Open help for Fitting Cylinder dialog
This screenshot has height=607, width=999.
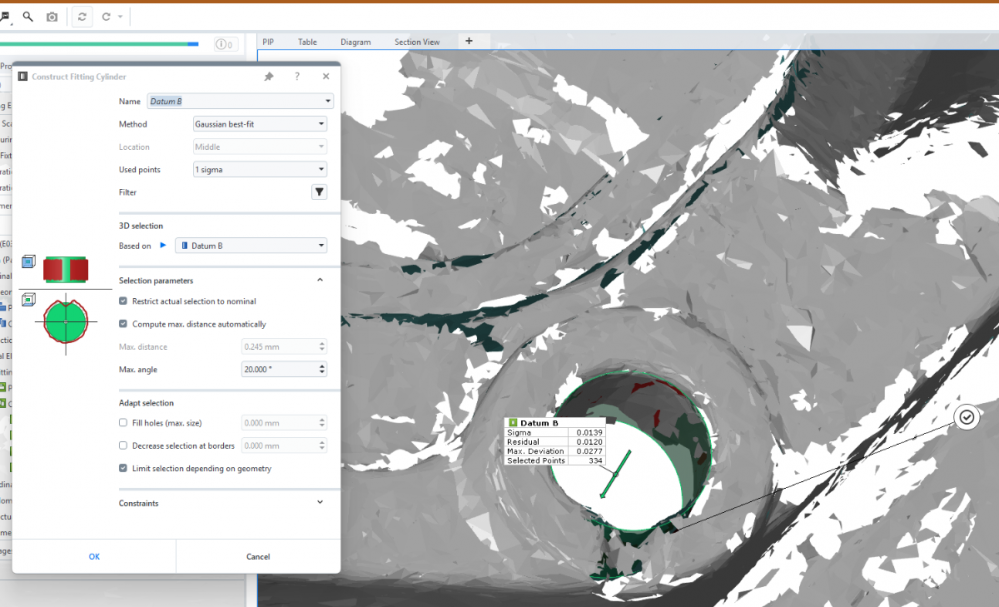(x=297, y=76)
